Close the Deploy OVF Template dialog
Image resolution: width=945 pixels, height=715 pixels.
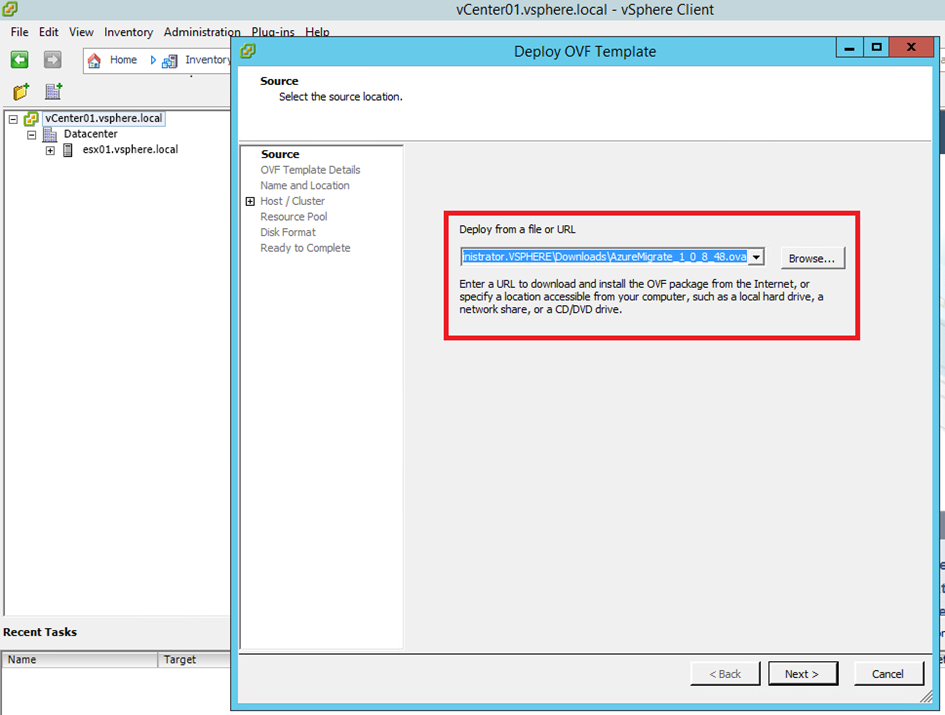coord(911,48)
